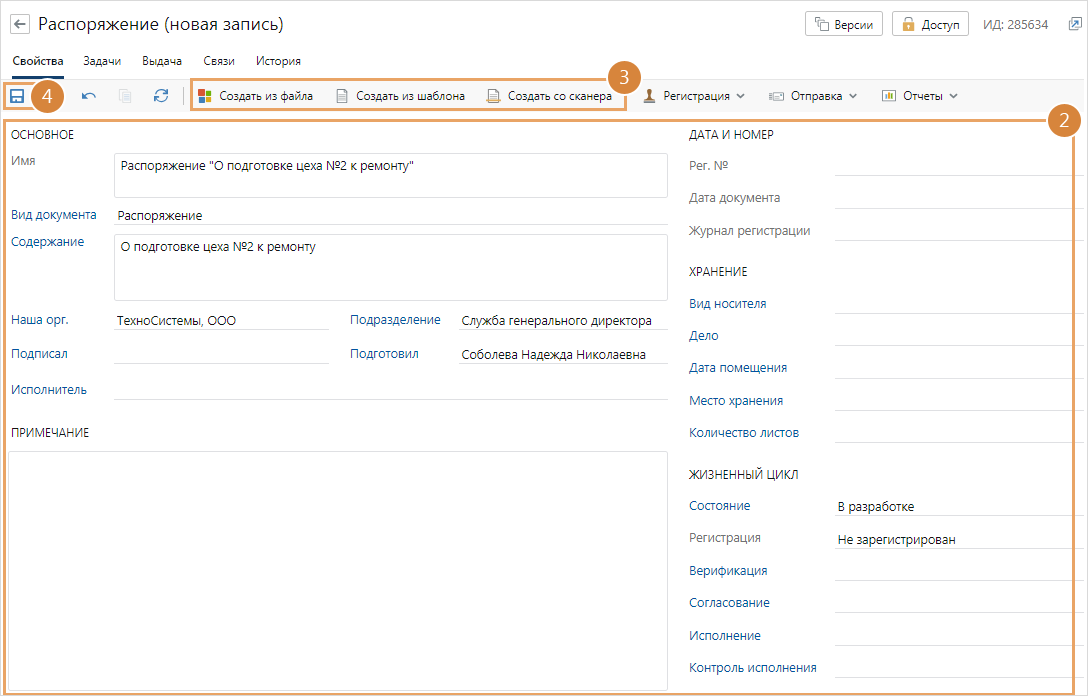Click into the Примечание text area
This screenshot has height=696, width=1088.
[338, 570]
